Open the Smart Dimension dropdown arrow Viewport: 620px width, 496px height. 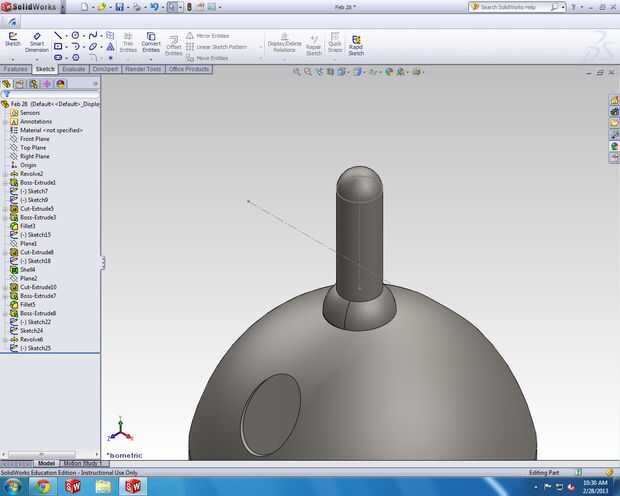[37, 59]
